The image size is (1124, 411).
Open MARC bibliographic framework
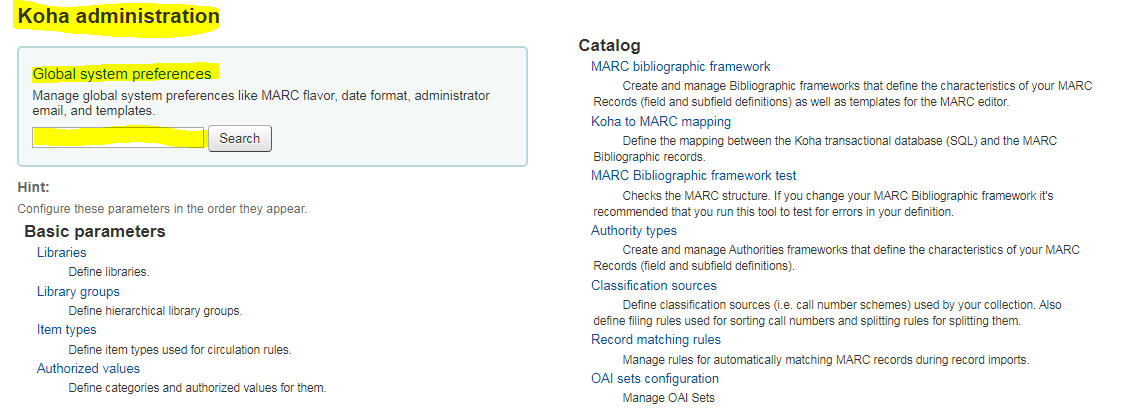680,67
